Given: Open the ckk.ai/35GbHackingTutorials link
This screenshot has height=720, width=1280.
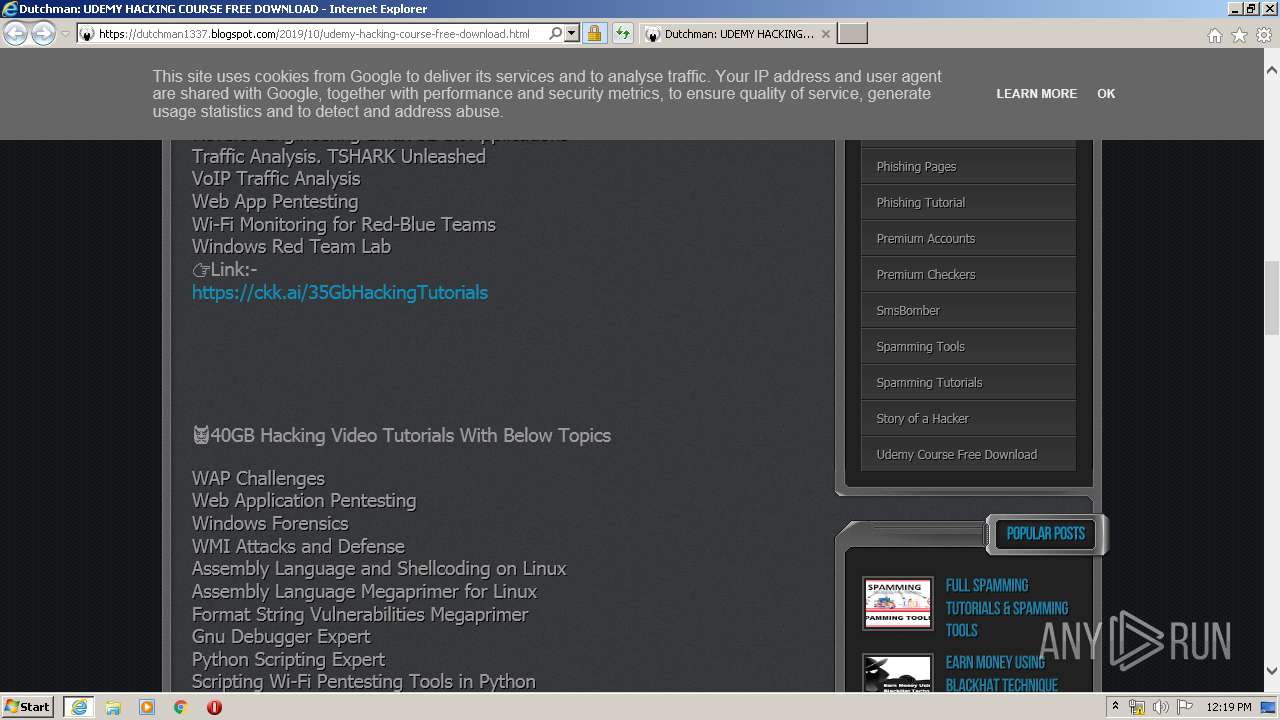Looking at the screenshot, I should (x=340, y=292).
